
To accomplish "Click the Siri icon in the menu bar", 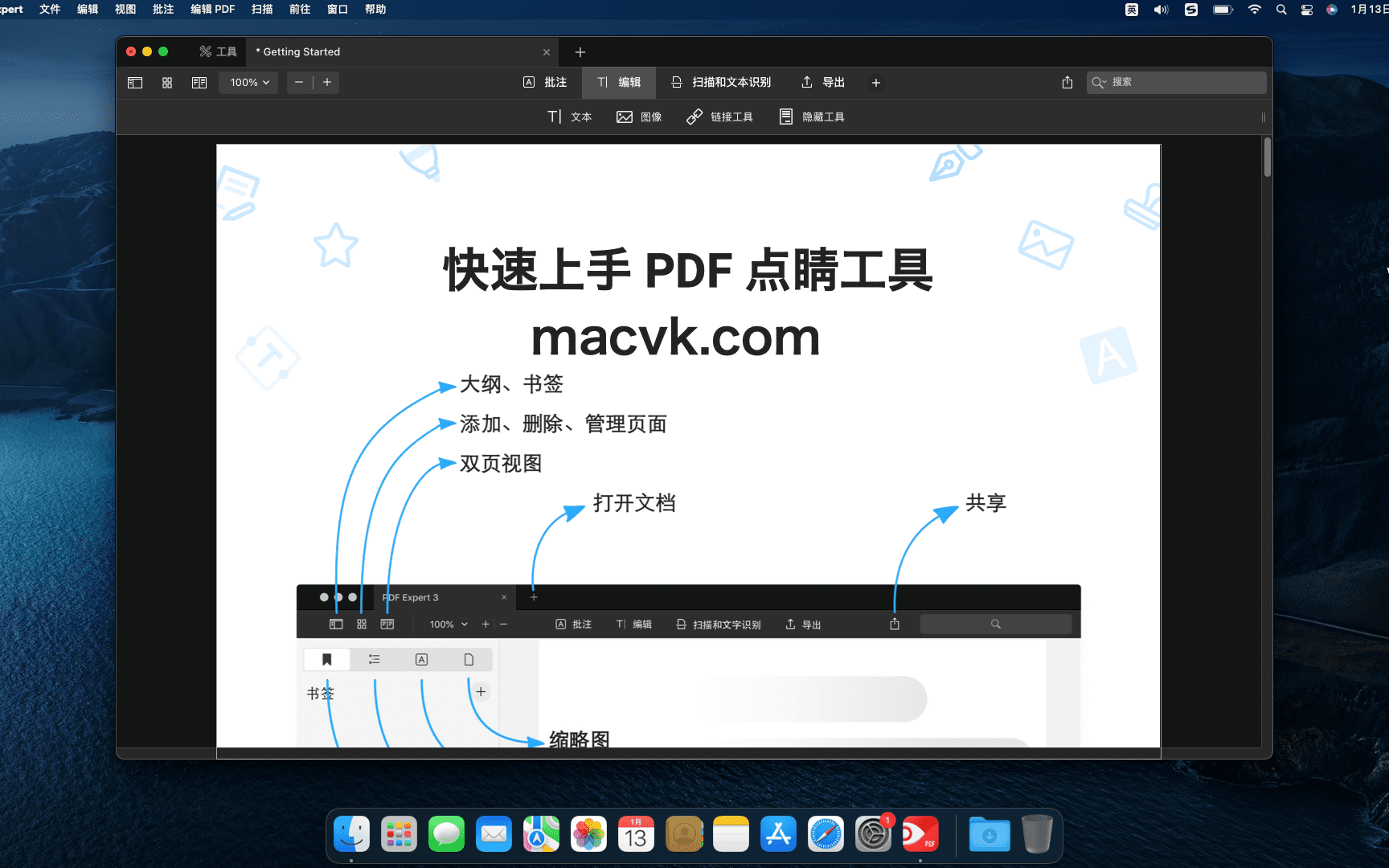I will pyautogui.click(x=1332, y=10).
